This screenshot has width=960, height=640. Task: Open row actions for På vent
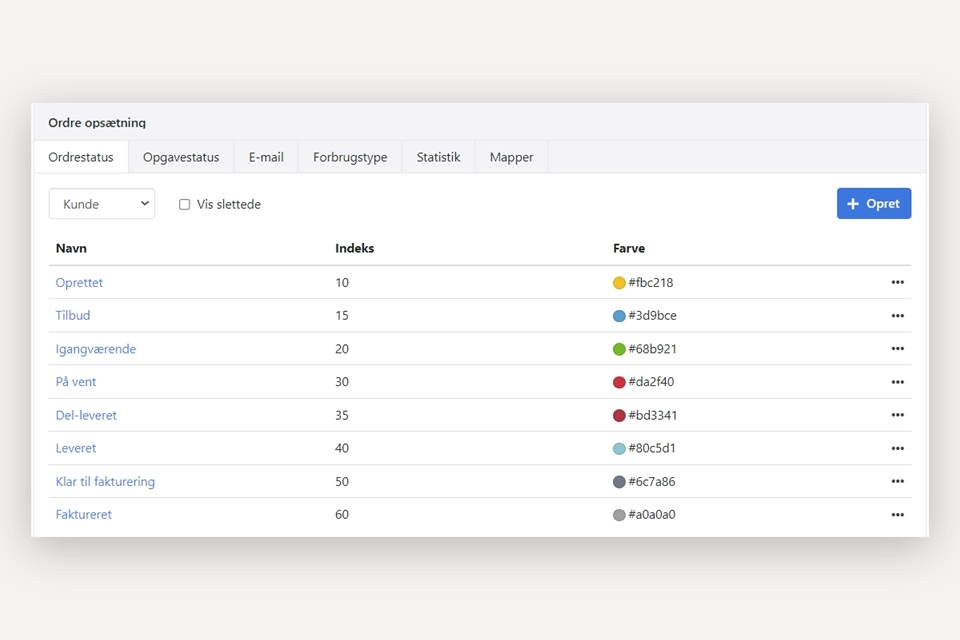pyautogui.click(x=897, y=382)
